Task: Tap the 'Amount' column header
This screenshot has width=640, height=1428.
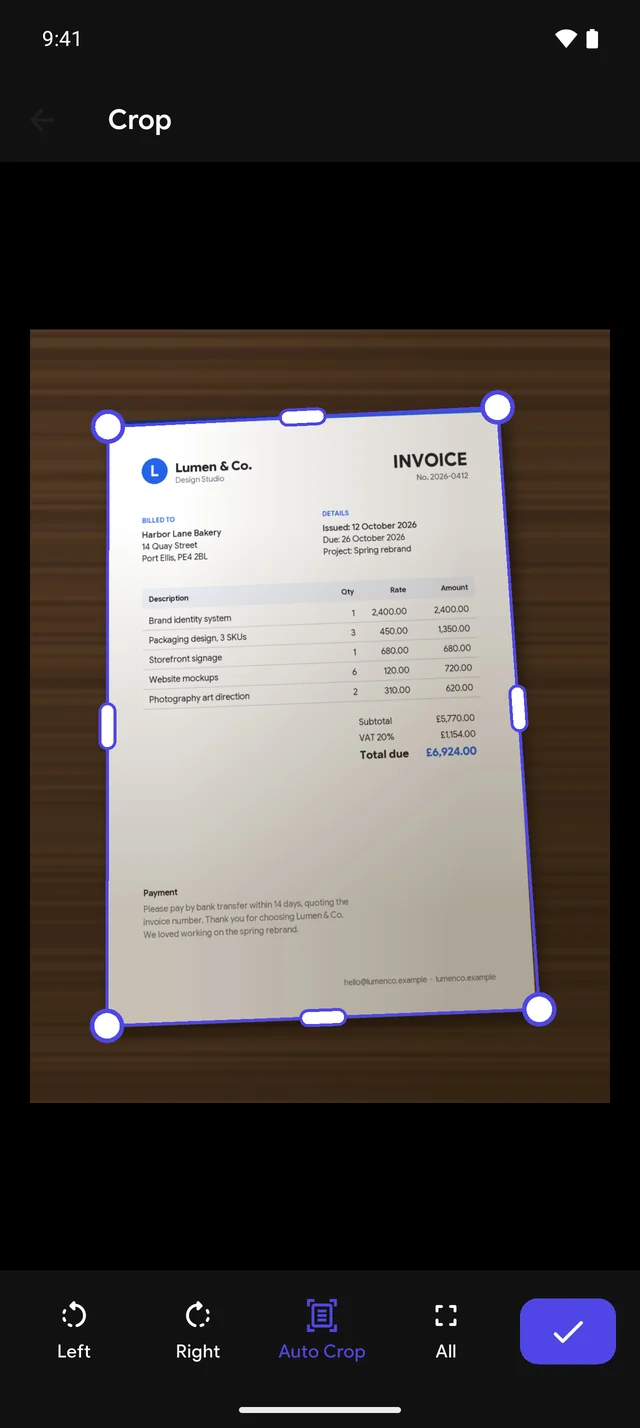Action: 454,588
